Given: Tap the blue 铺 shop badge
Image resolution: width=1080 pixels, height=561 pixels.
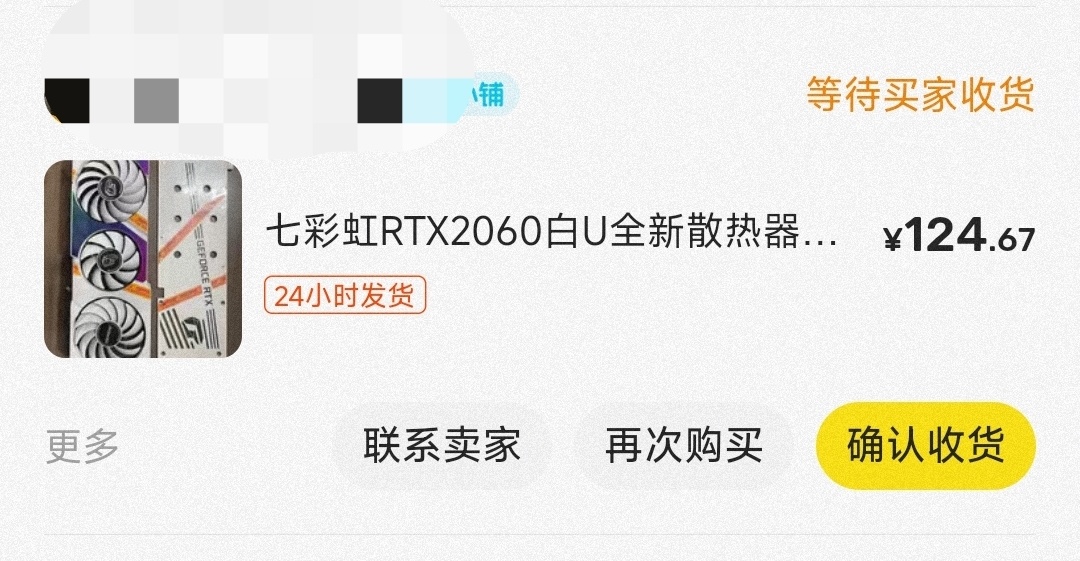Looking at the screenshot, I should pos(490,94).
